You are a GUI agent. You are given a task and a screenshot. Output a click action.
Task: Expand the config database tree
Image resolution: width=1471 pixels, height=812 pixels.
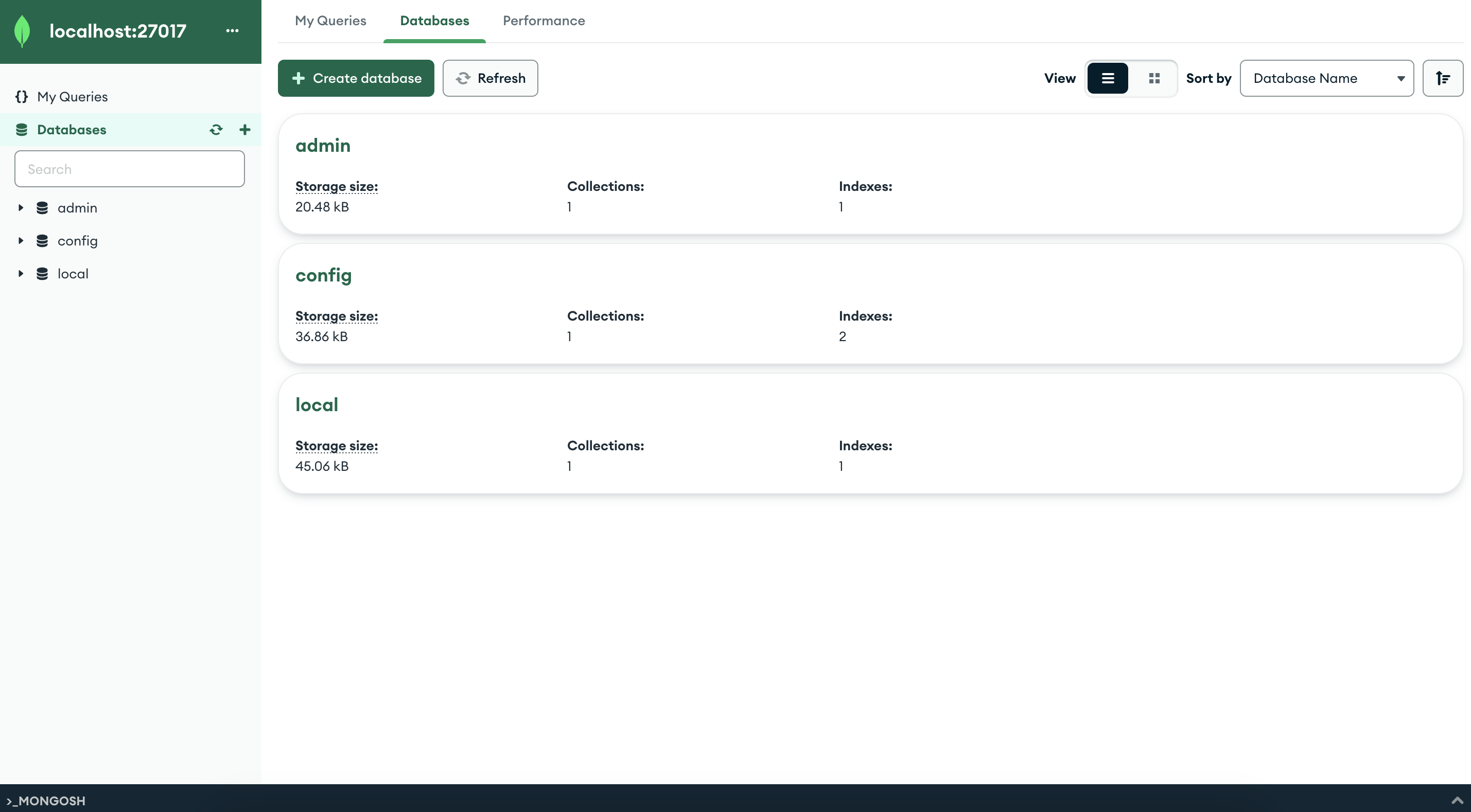(x=21, y=241)
